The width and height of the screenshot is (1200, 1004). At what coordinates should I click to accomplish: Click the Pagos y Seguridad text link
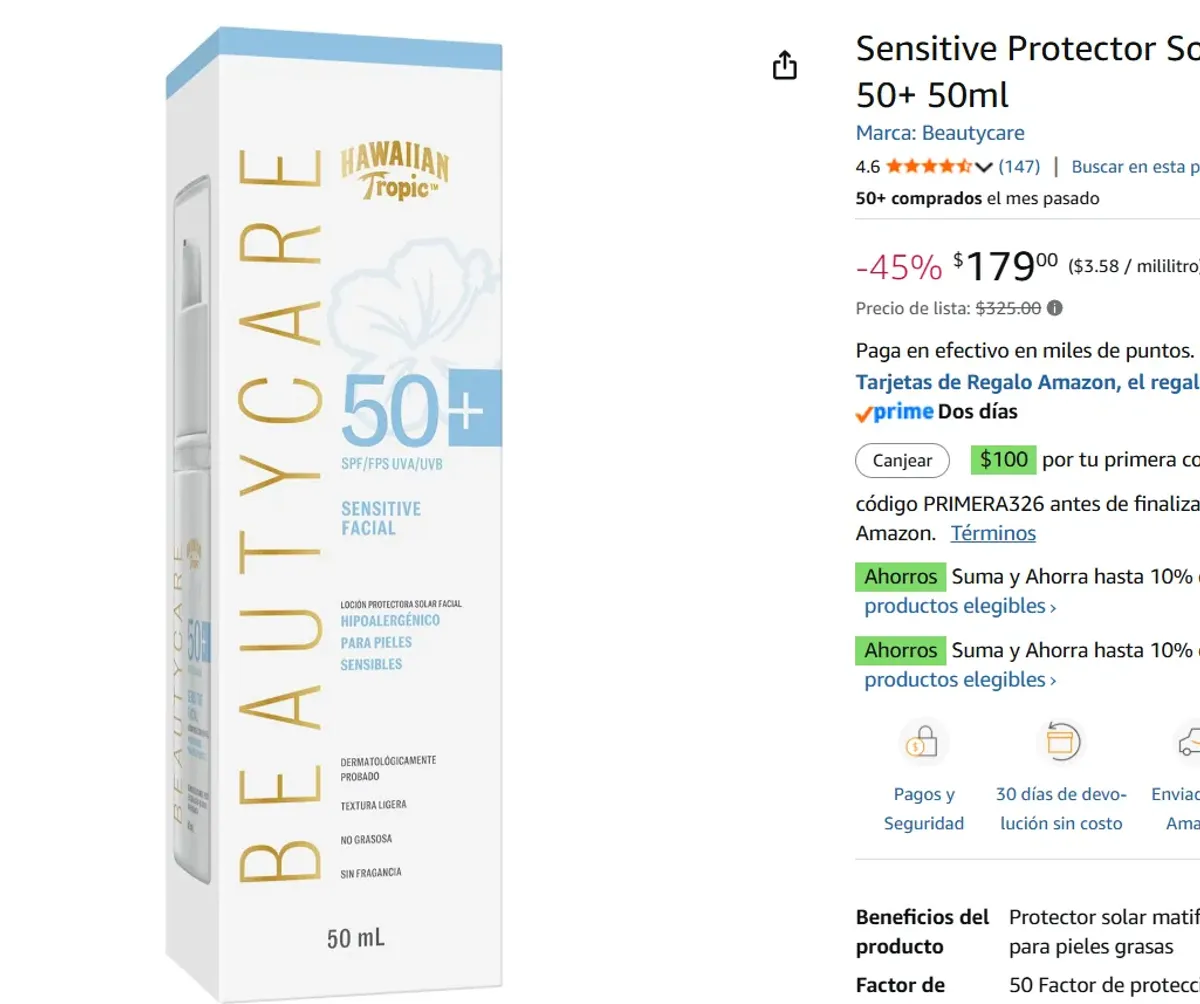click(x=923, y=808)
